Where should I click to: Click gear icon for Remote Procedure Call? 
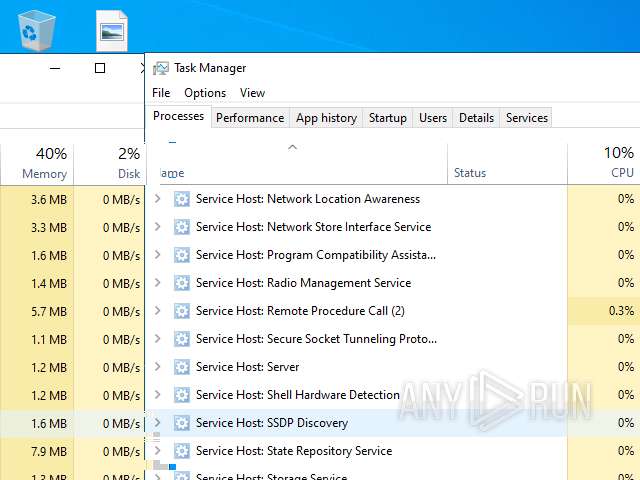pyautogui.click(x=182, y=311)
